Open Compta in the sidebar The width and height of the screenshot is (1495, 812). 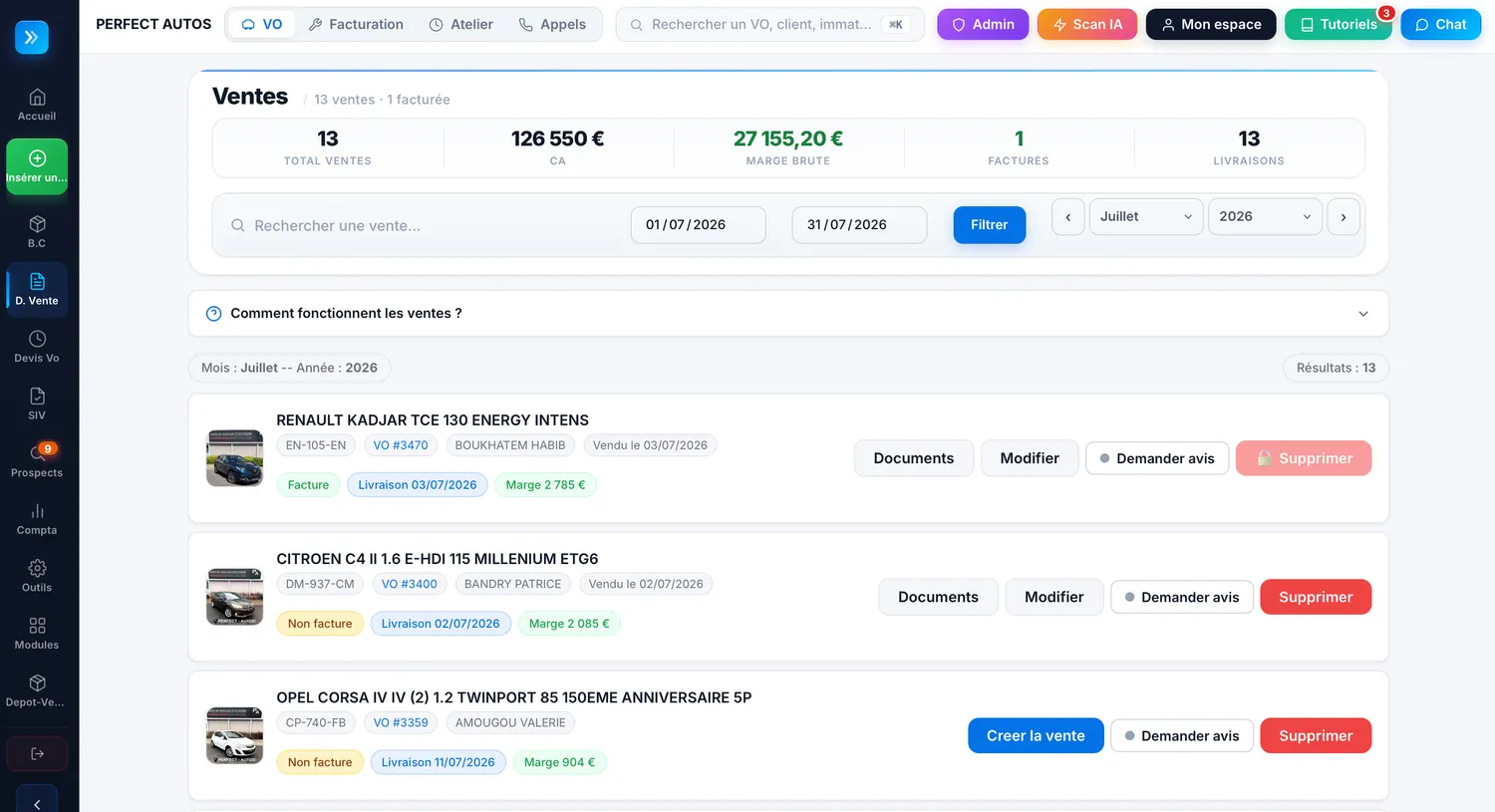[37, 519]
